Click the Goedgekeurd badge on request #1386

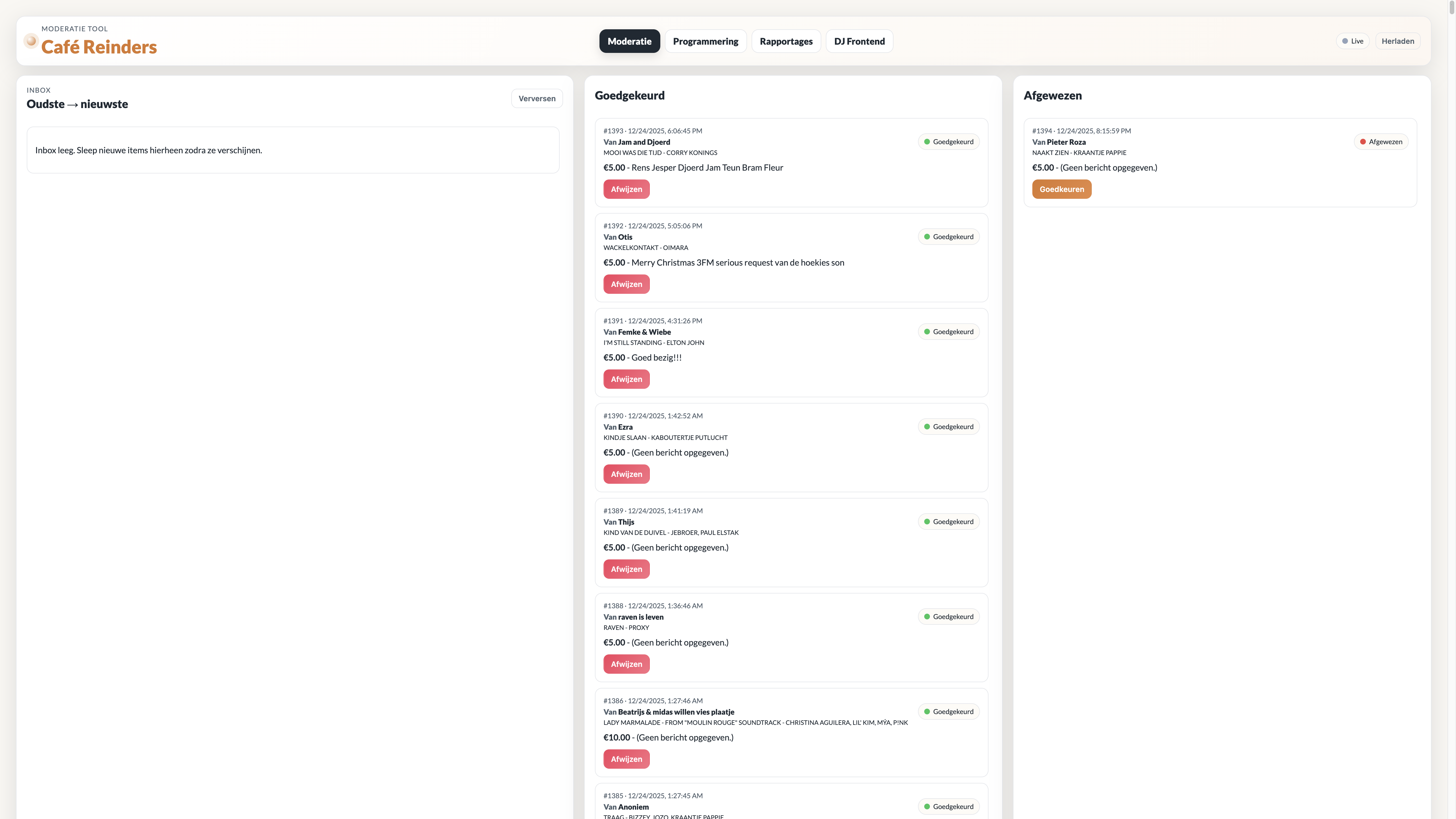[x=948, y=712]
